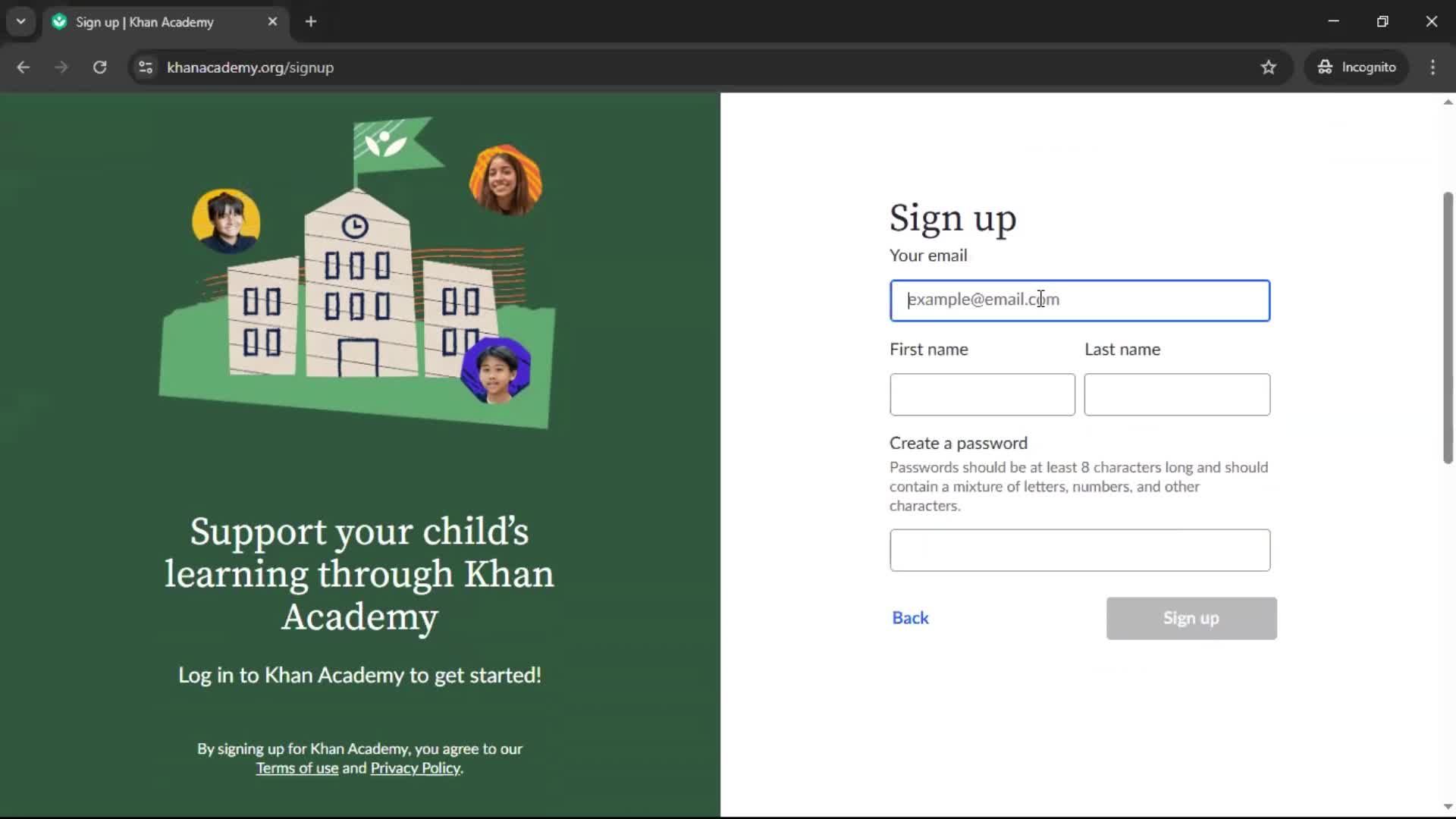The height and width of the screenshot is (819, 1456).
Task: Open Chrome's three-dot menu
Action: tap(1432, 67)
